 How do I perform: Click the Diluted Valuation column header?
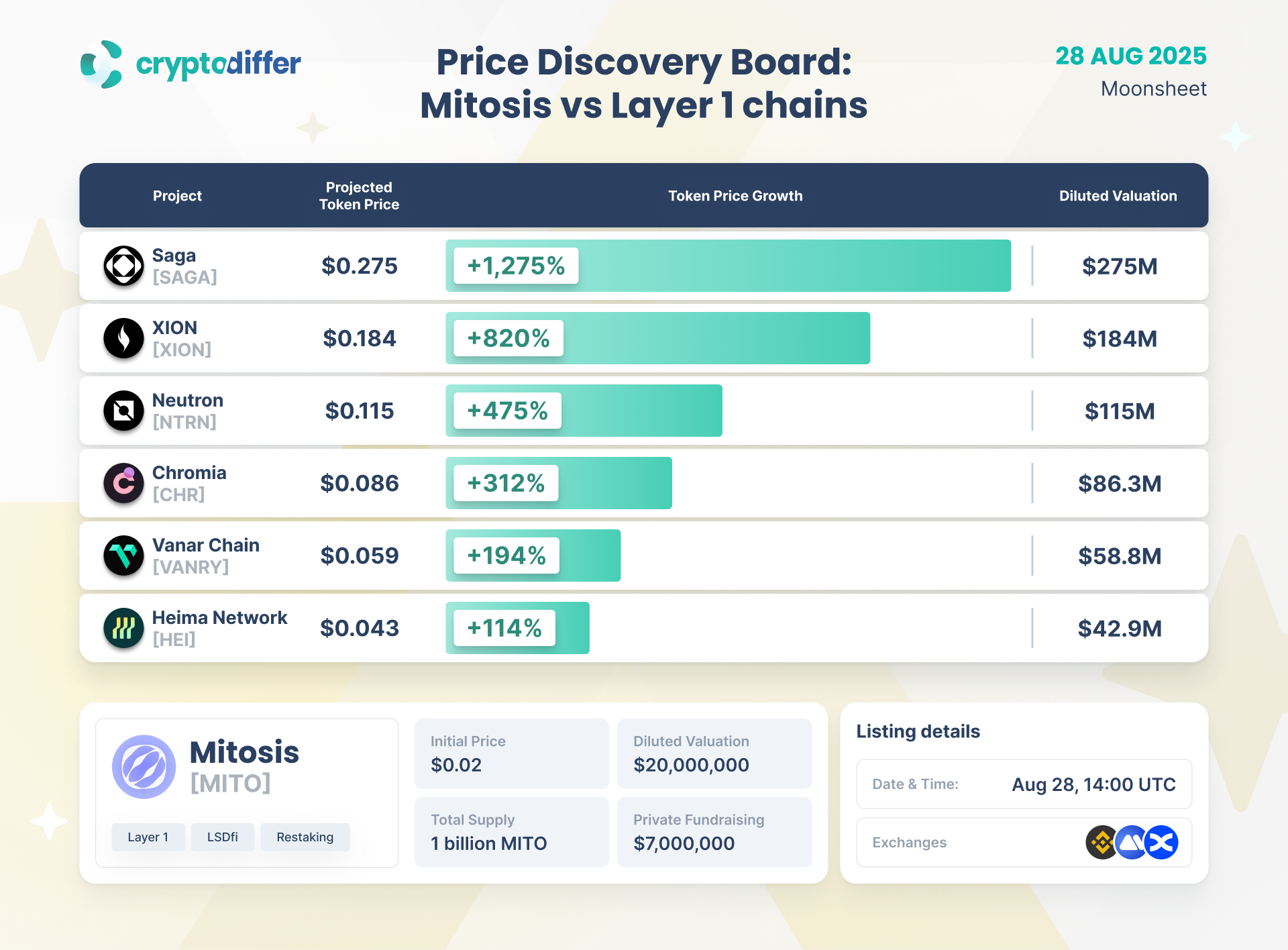[1118, 196]
